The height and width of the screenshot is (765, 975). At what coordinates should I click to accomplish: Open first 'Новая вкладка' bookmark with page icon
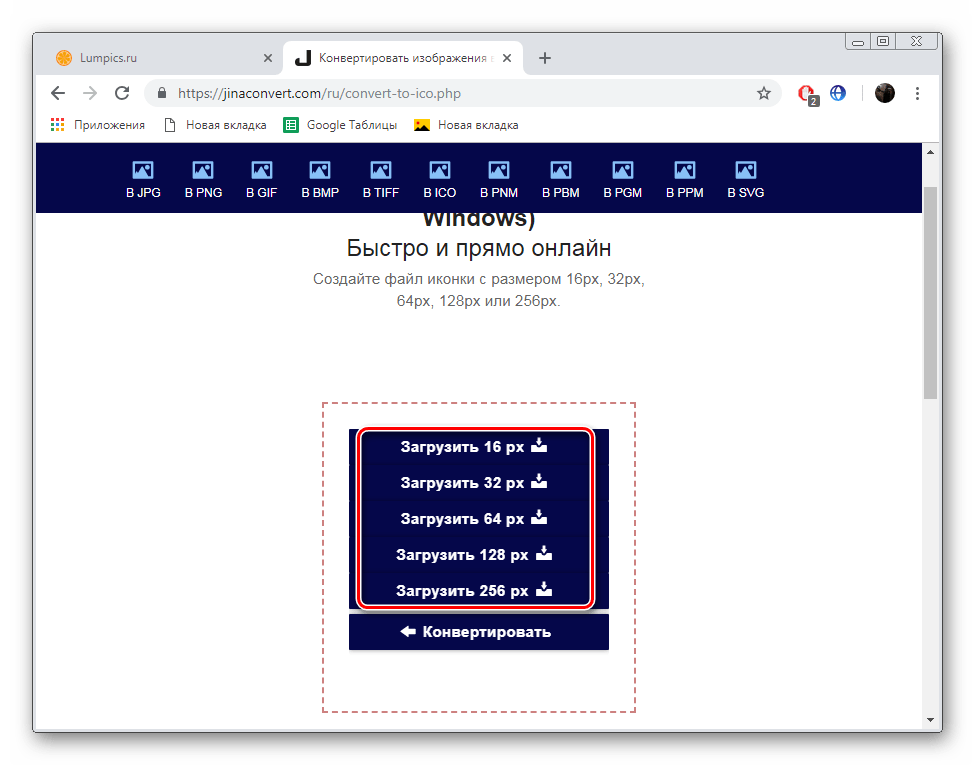[x=215, y=125]
